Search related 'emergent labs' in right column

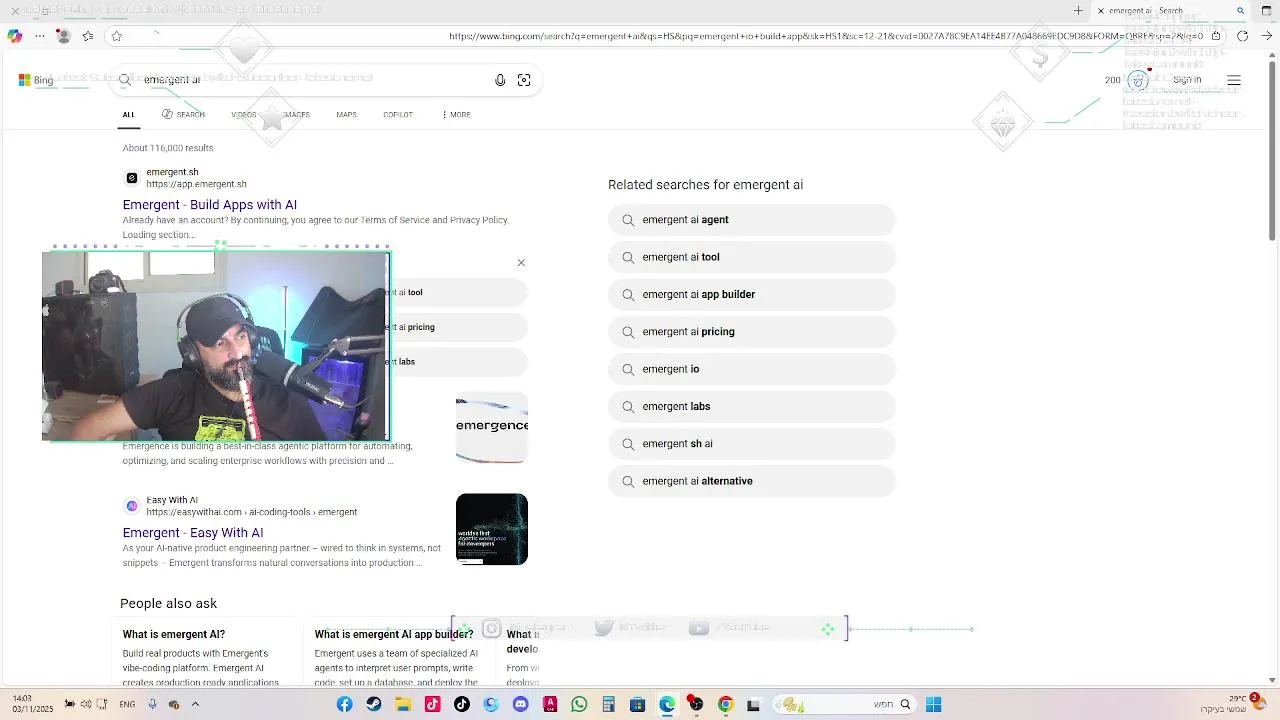point(751,407)
